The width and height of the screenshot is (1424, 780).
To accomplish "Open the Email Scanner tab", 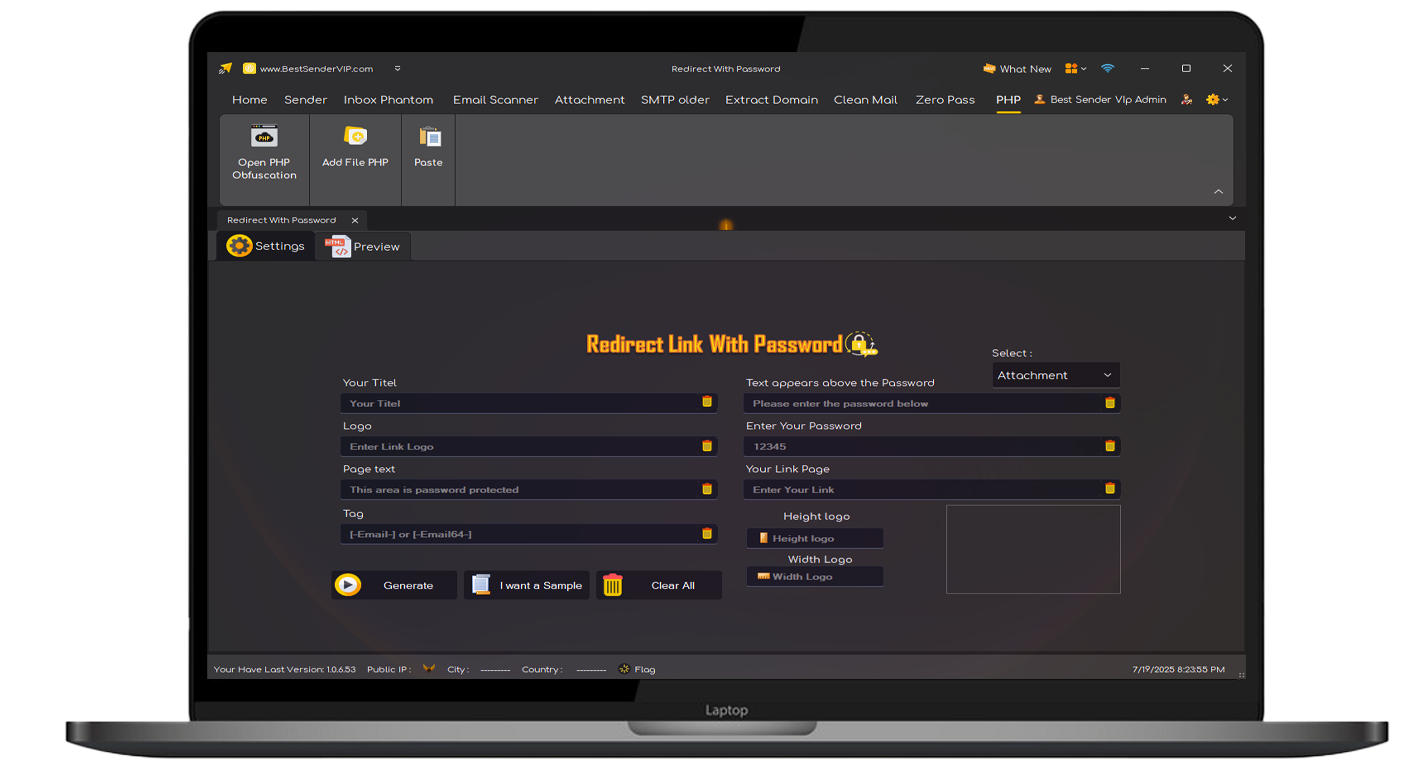I will (495, 100).
